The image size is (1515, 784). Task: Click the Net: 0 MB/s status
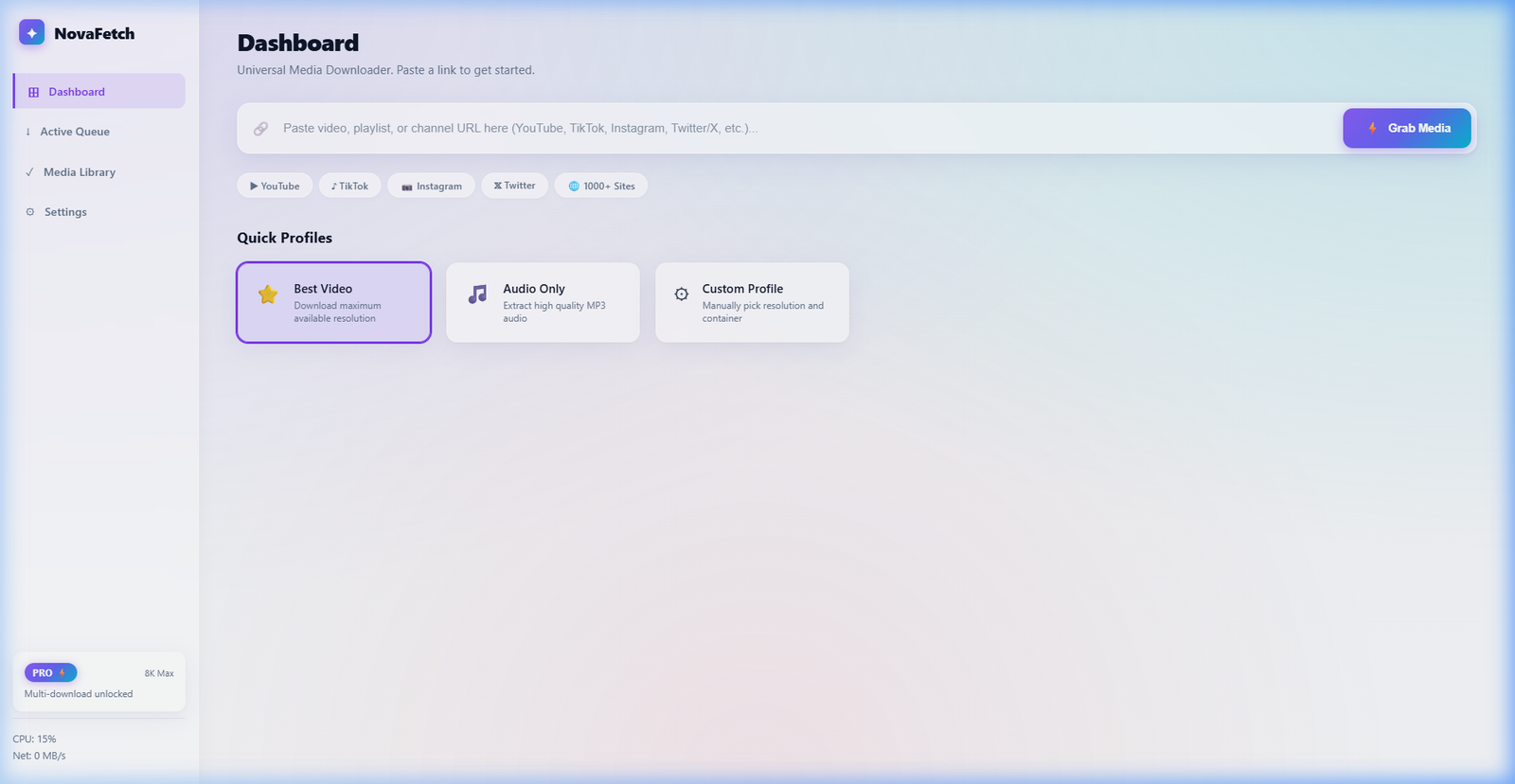39,756
